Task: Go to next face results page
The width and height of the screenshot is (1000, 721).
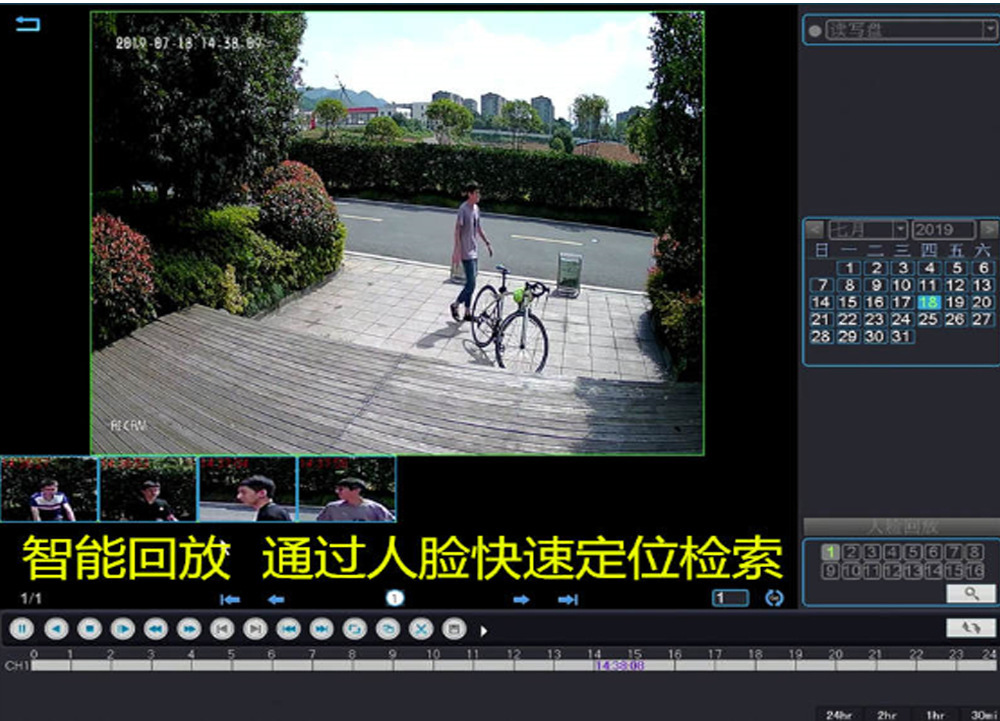Action: (521, 599)
